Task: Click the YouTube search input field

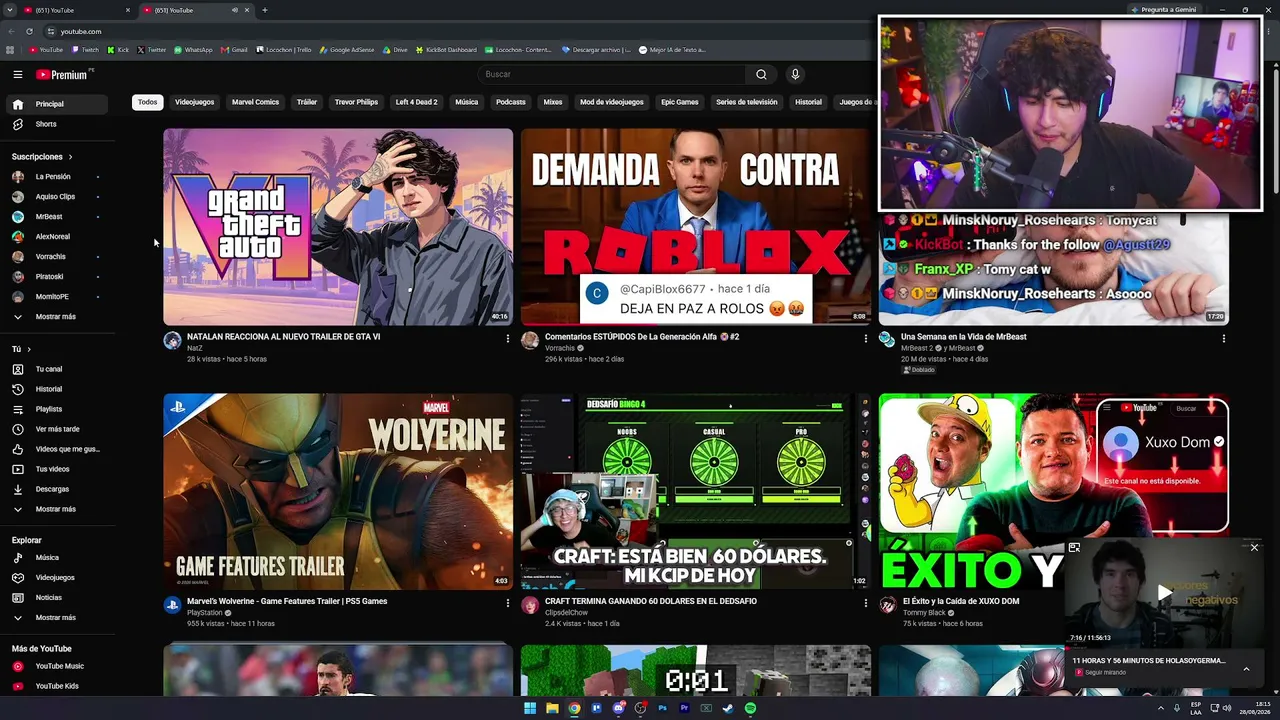Action: click(611, 74)
